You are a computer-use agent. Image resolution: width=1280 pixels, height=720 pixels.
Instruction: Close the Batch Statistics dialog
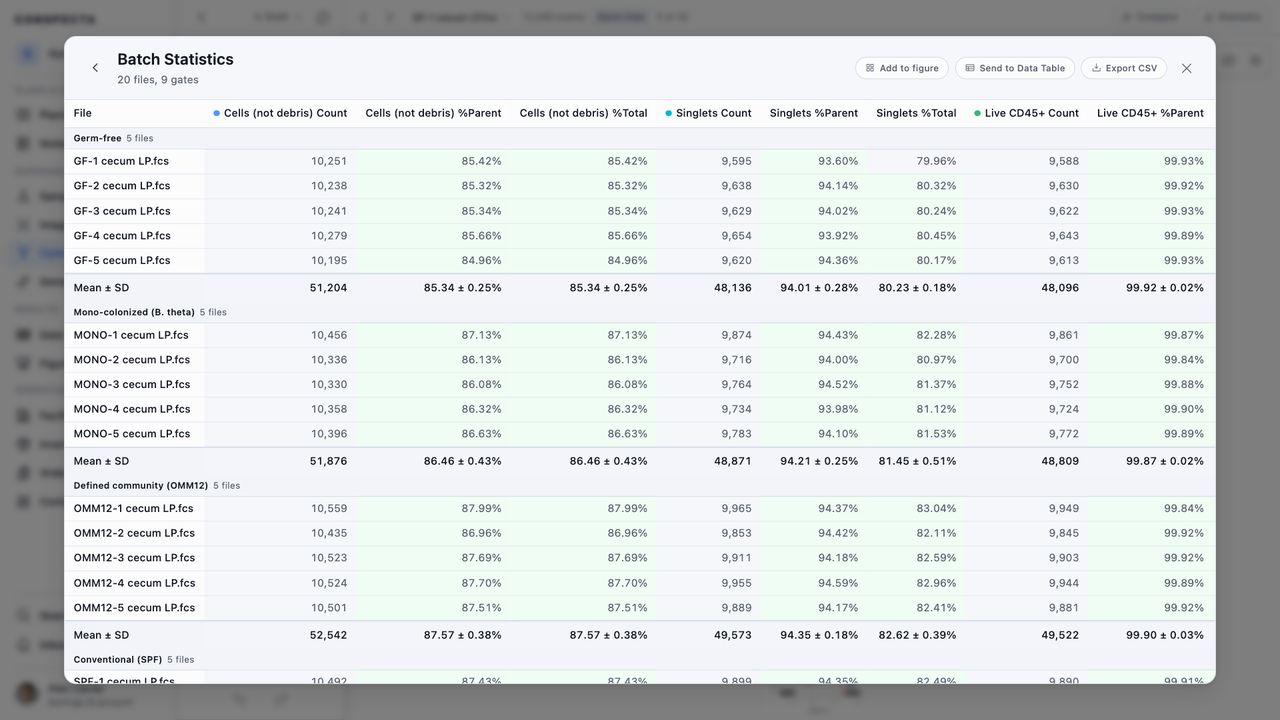(x=1187, y=68)
